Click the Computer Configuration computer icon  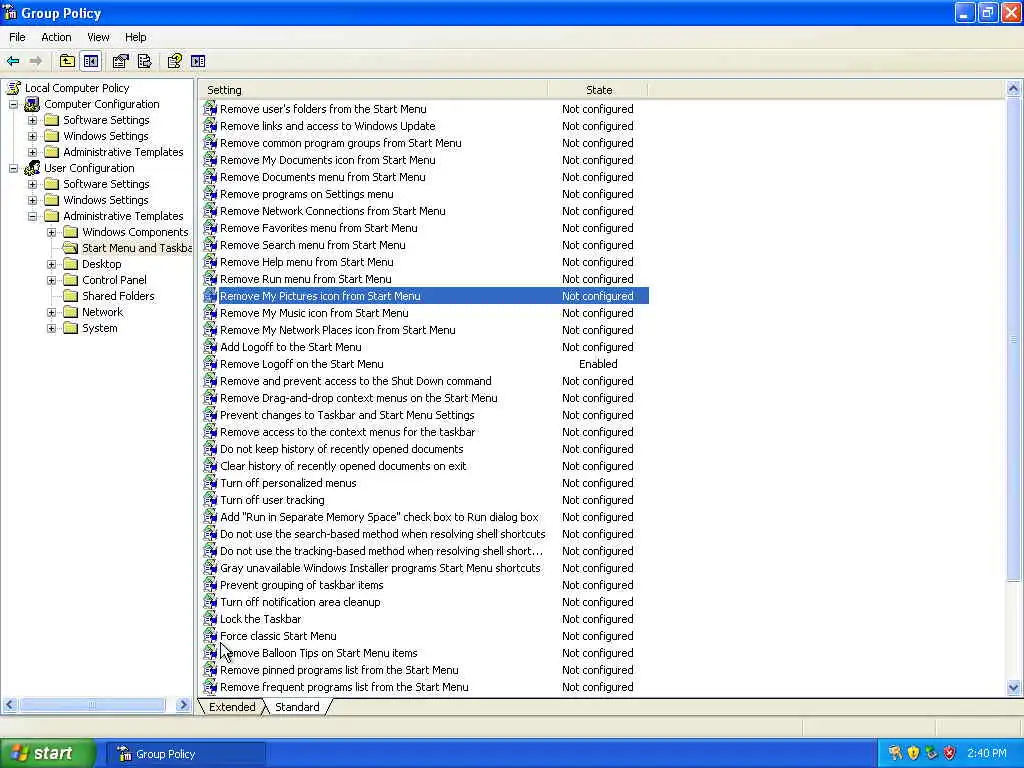[x=32, y=104]
